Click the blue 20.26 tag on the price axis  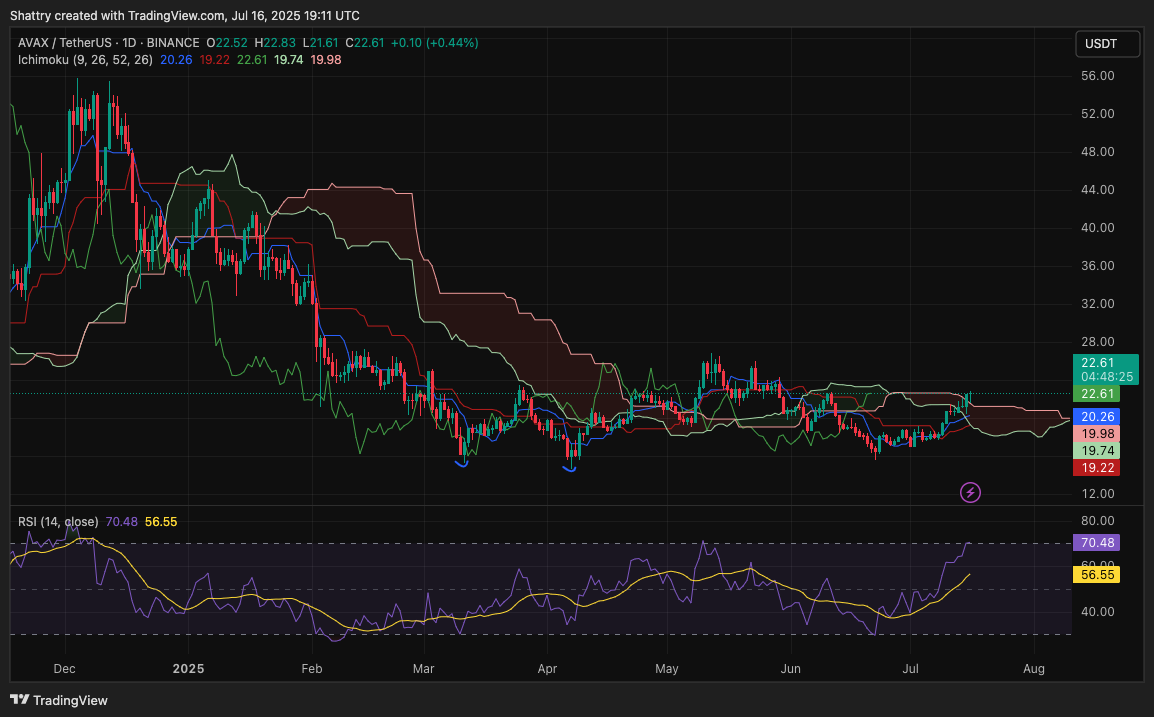click(x=1094, y=416)
